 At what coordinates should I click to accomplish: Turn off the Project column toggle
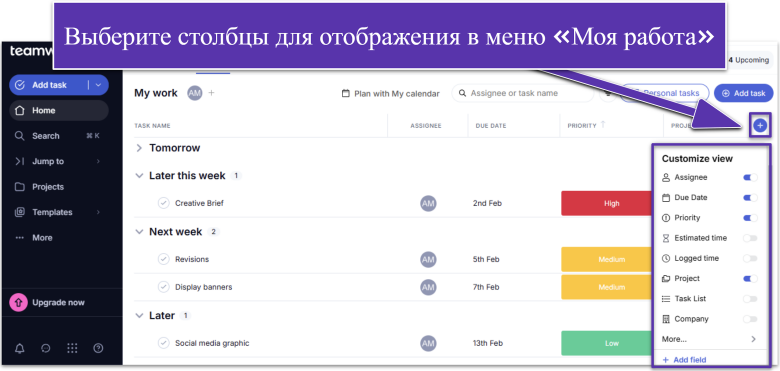point(750,278)
